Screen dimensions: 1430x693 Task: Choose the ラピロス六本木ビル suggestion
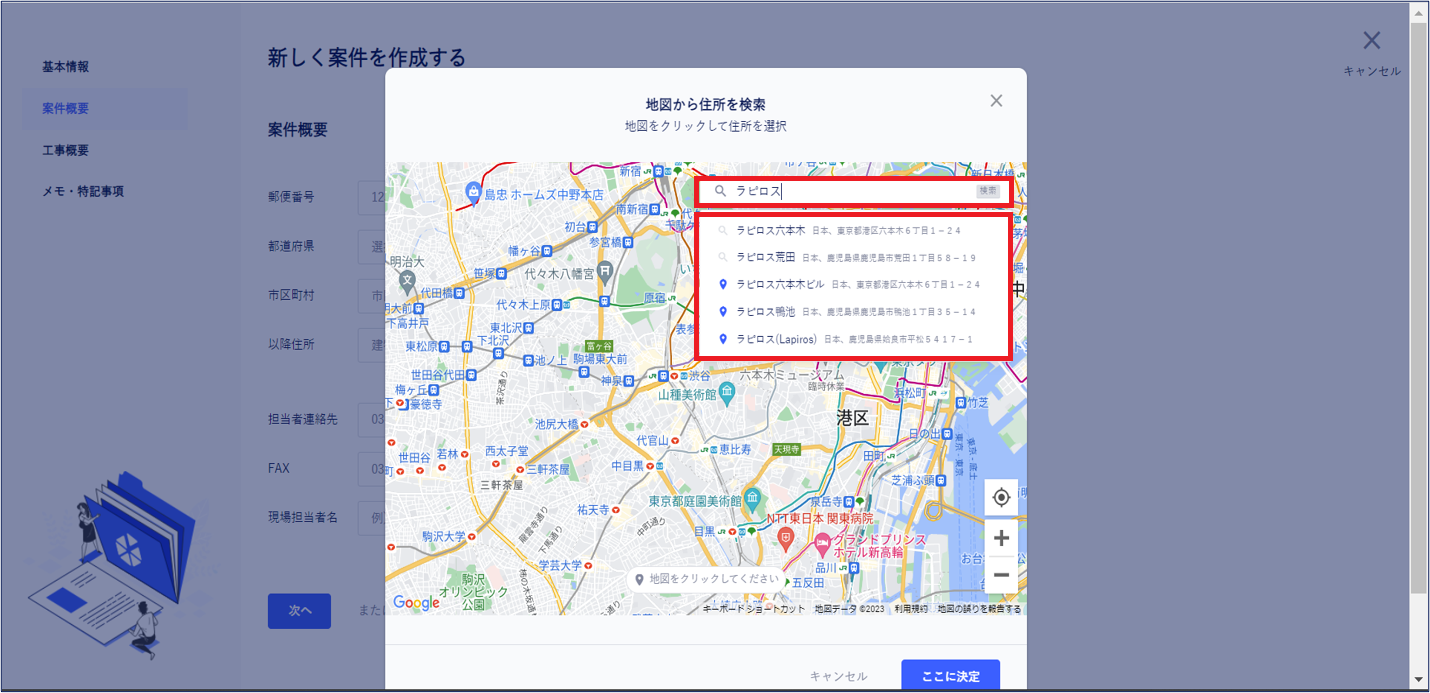click(x=852, y=284)
